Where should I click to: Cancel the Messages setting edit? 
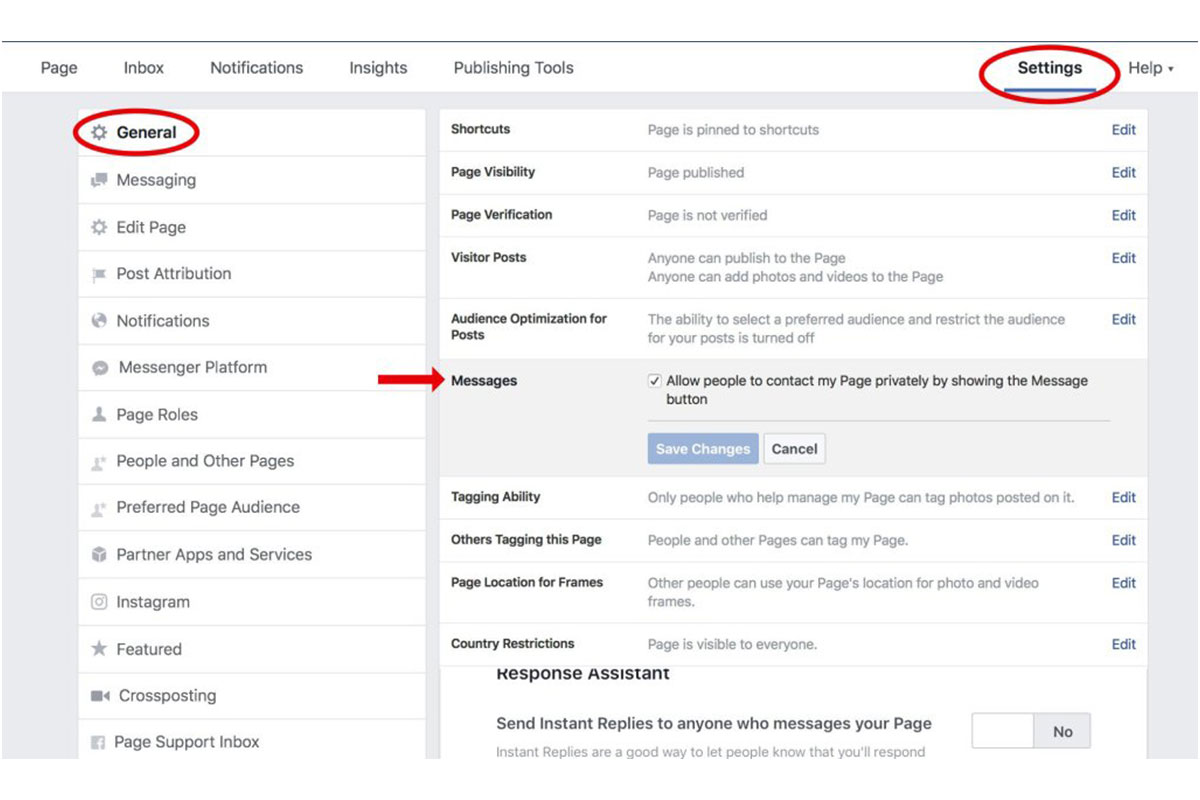click(794, 449)
